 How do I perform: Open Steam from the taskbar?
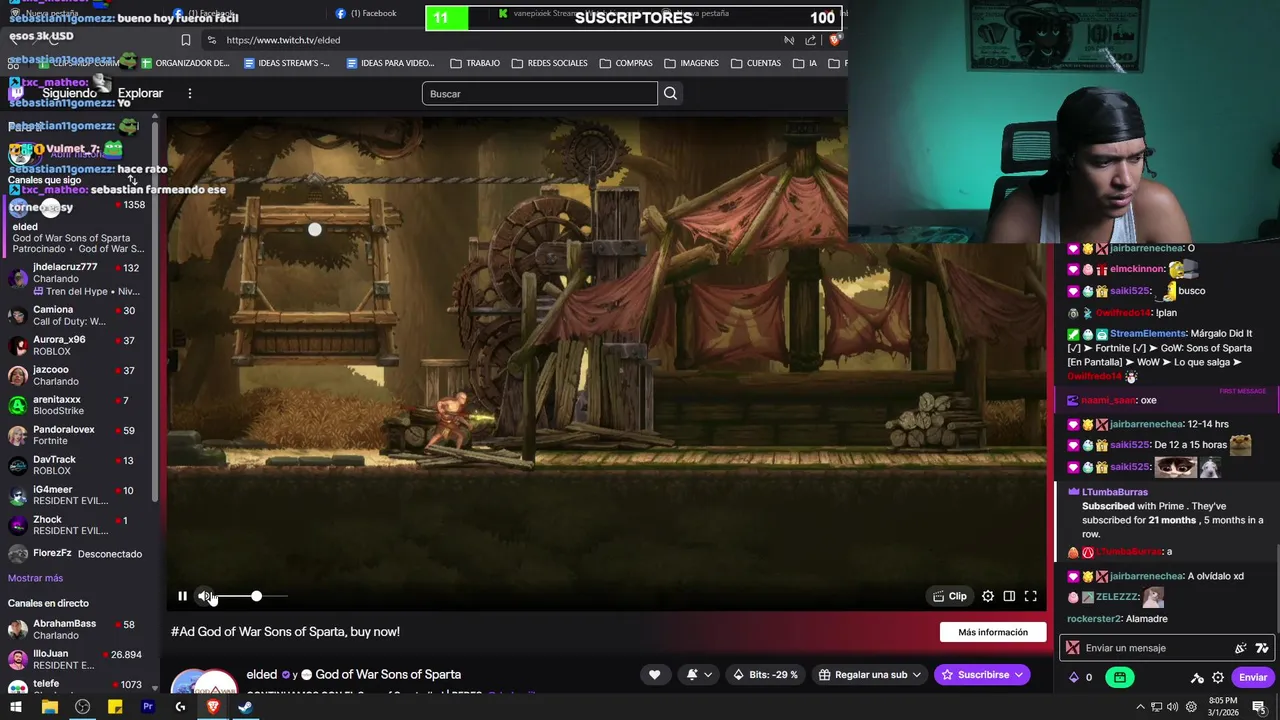point(245,707)
